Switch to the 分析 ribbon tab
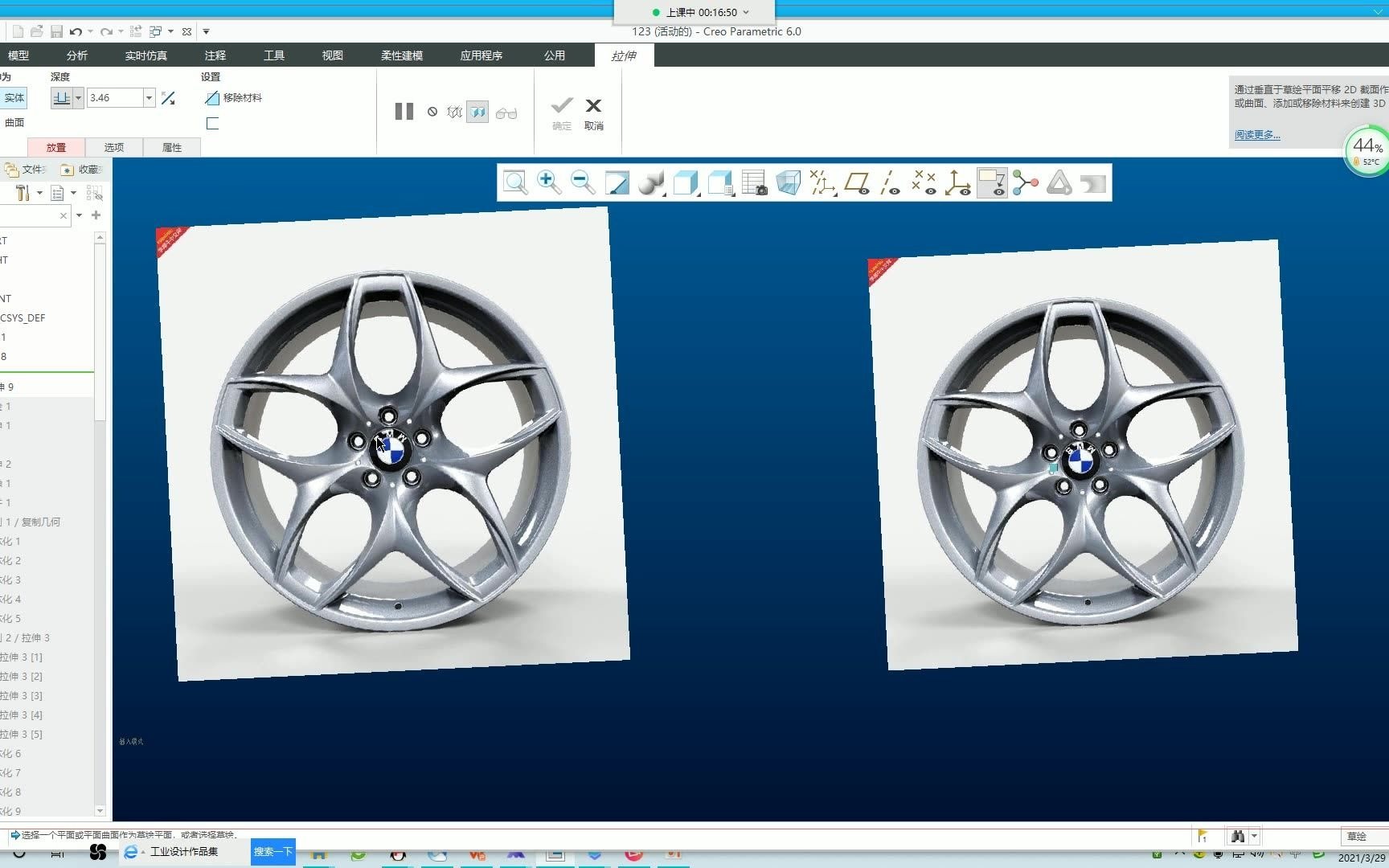Screen dimensions: 1389x868 77,55
